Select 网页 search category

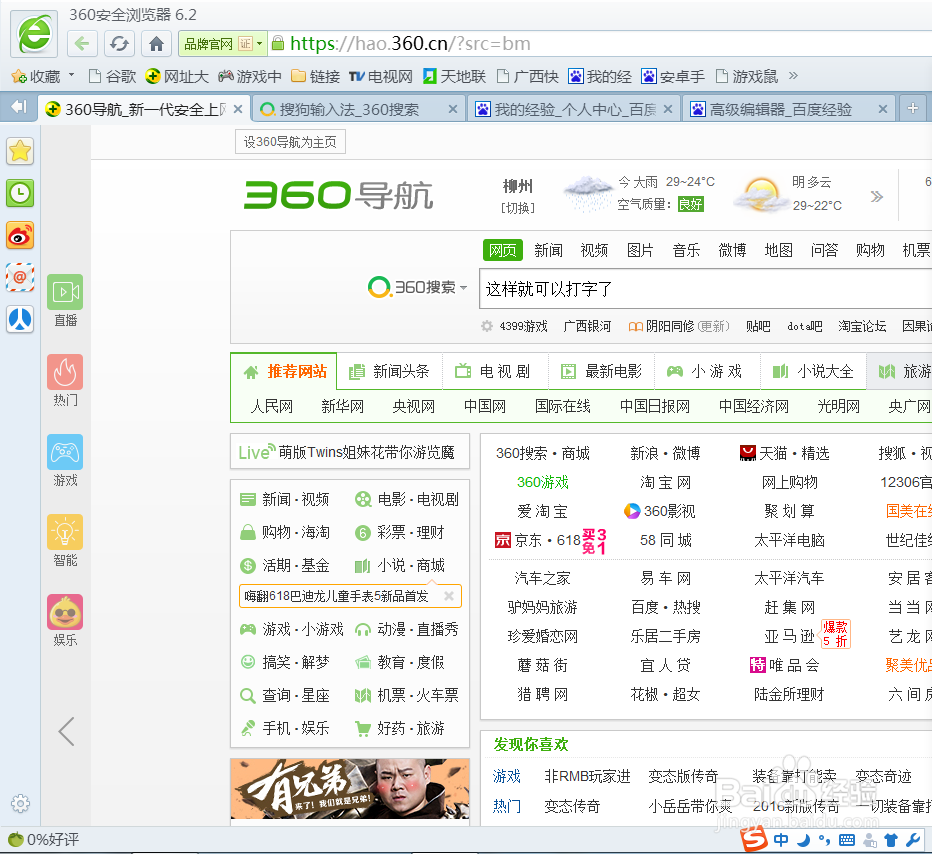coord(503,250)
